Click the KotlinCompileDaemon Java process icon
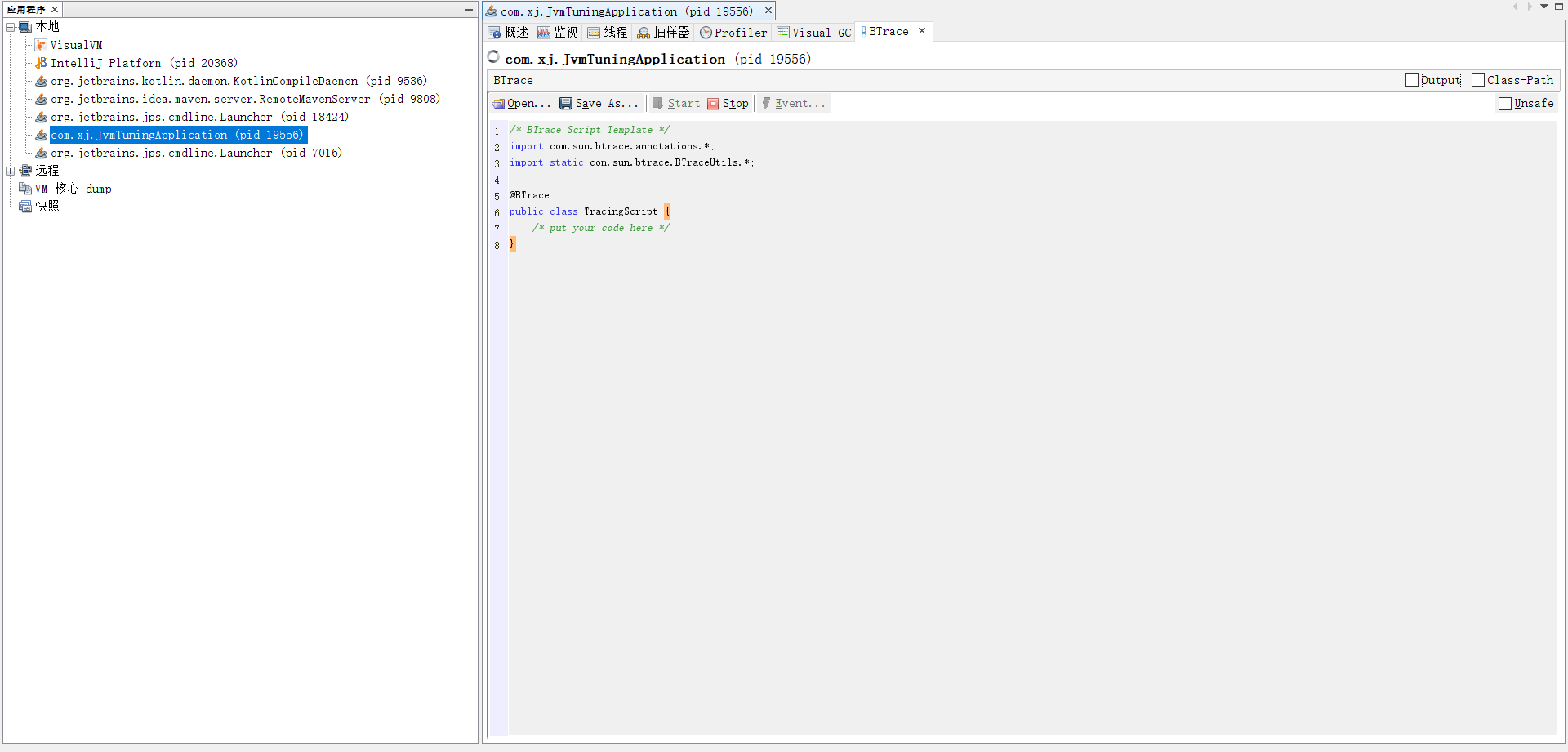The image size is (1568, 752). (x=41, y=81)
